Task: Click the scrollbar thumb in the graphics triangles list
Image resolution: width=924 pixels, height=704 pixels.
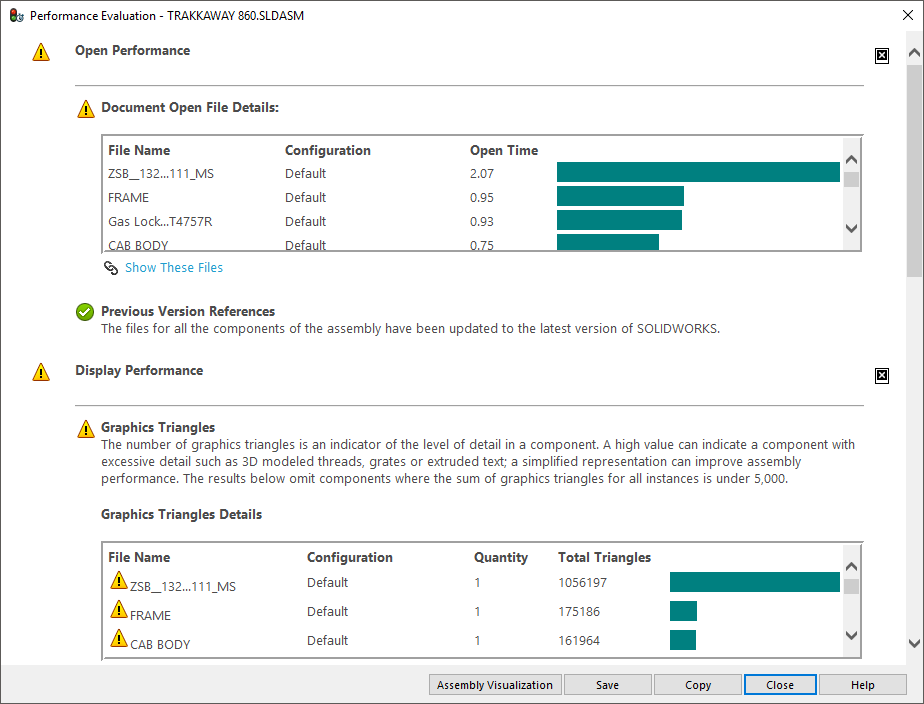Action: 851,586
